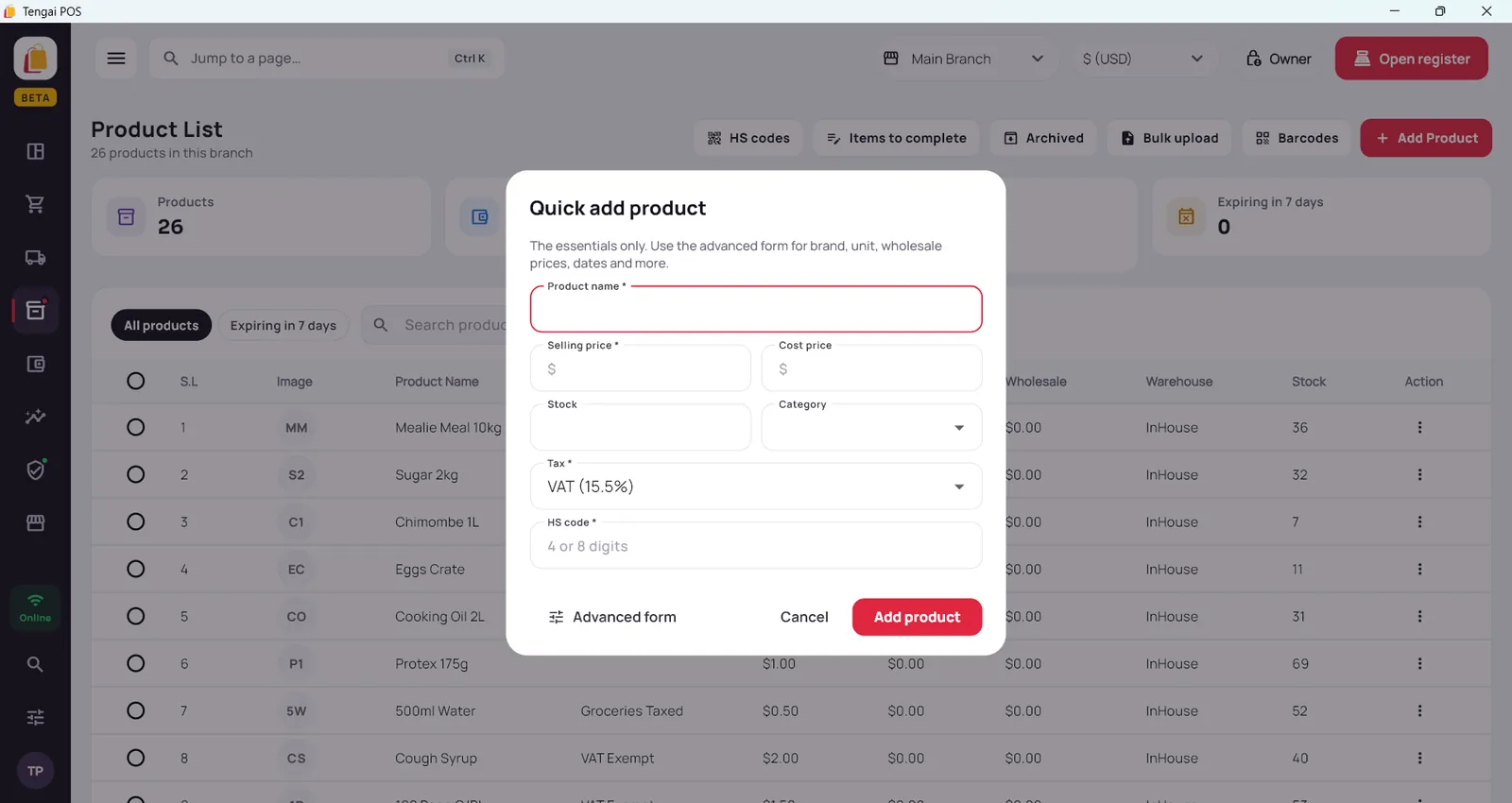Viewport: 1512px width, 803px height.
Task: Open the storefront sidebar icon
Action: (x=35, y=522)
